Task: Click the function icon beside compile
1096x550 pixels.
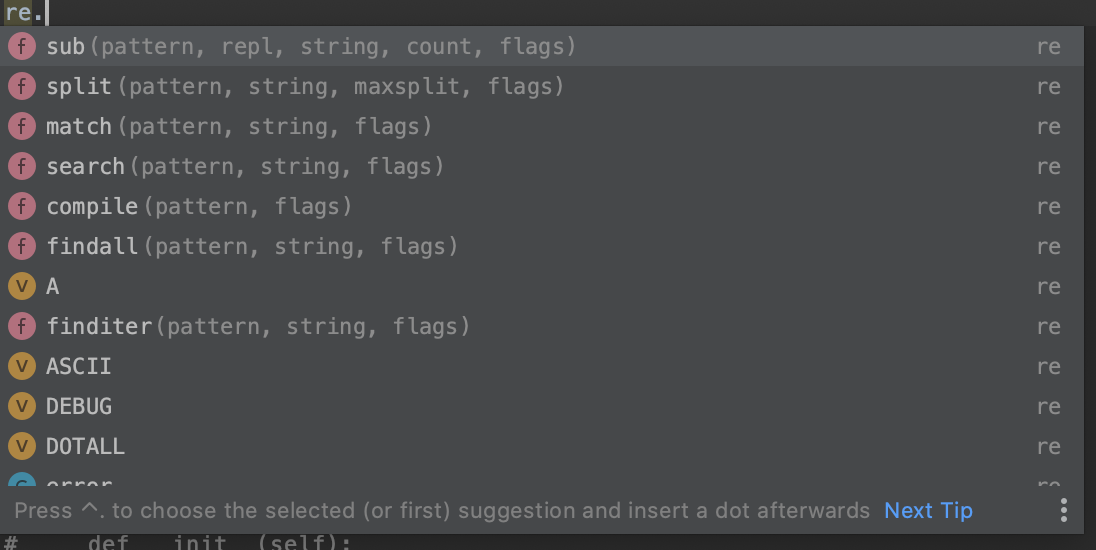Action: coord(21,207)
